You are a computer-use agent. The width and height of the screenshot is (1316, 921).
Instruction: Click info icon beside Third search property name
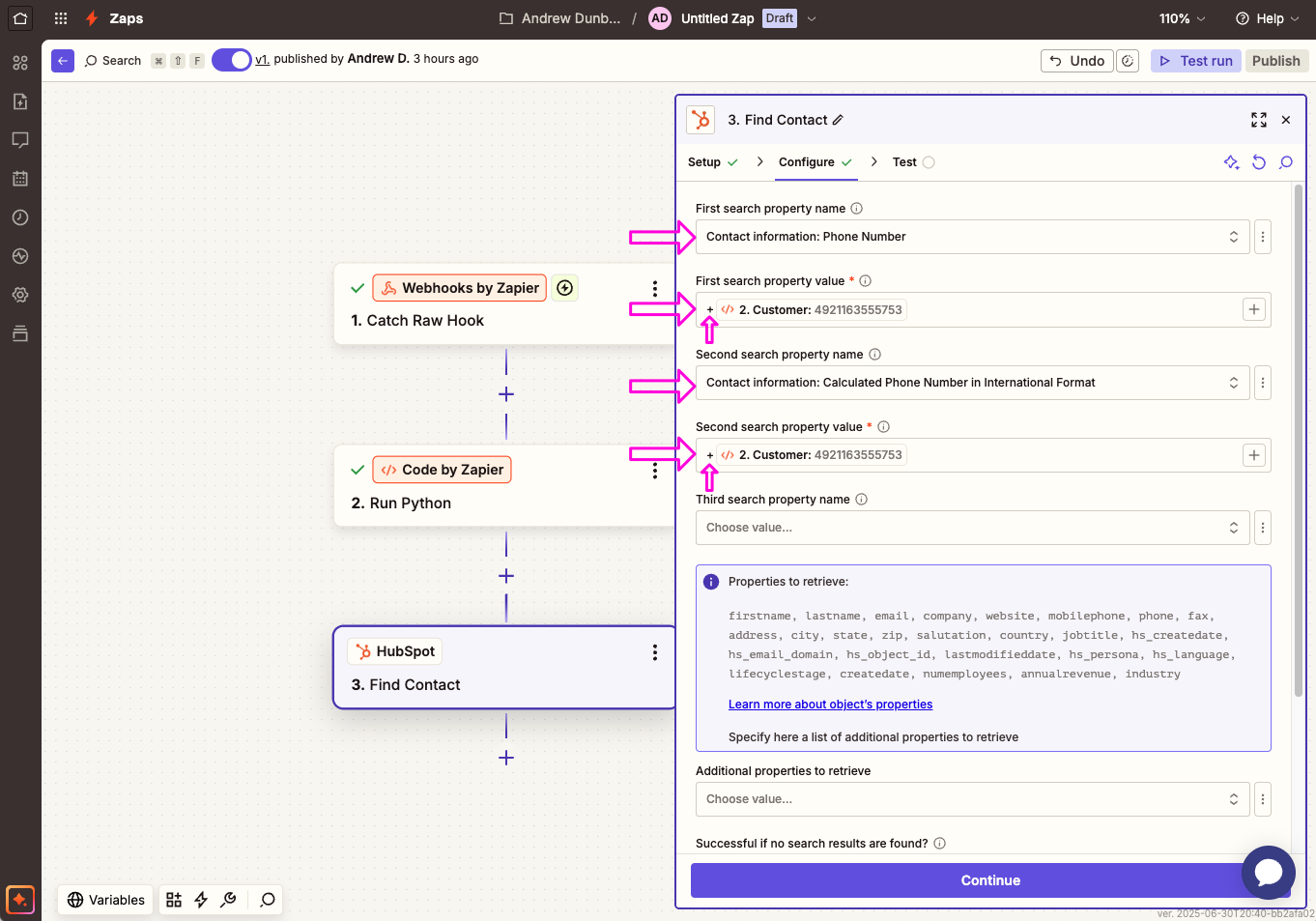click(862, 500)
